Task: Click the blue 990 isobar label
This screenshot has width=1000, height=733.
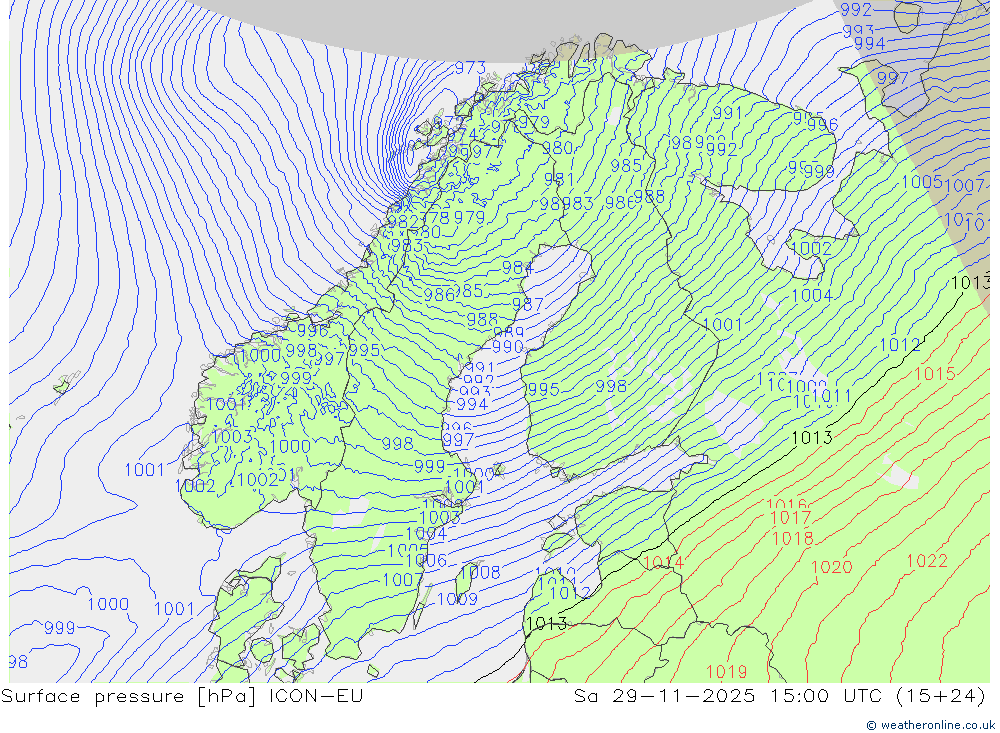Action: pos(508,347)
